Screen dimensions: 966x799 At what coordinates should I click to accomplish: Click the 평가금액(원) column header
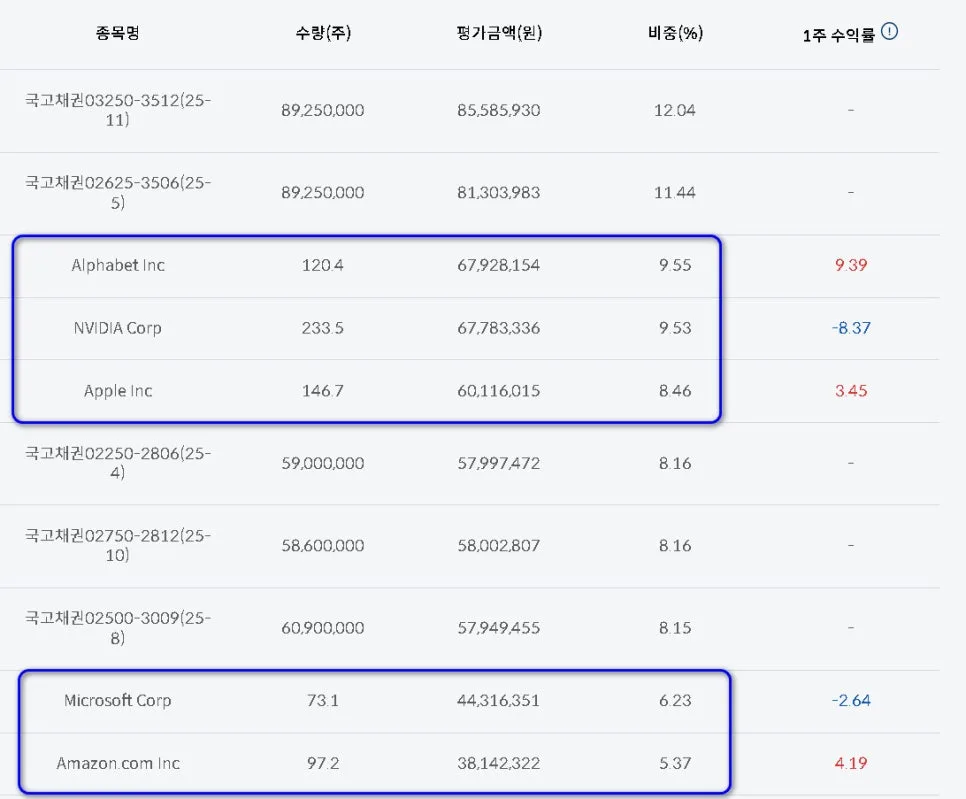pos(499,33)
